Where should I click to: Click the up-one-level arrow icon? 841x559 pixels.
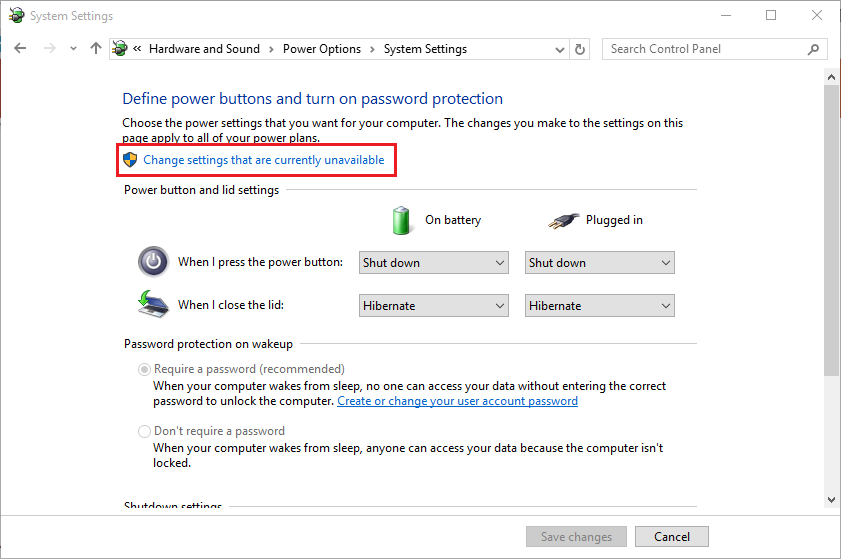[96, 49]
